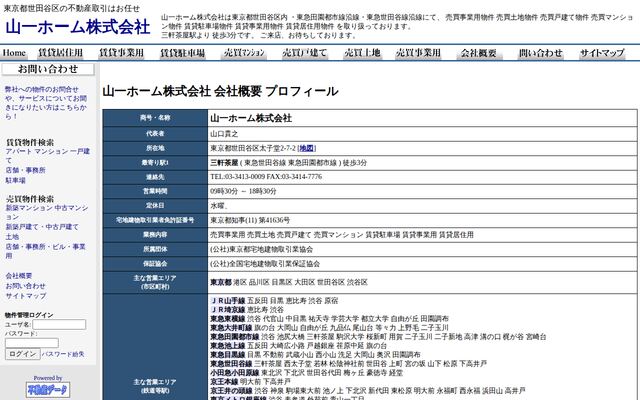Click the お問い合わせ sidebar button

click(x=48, y=69)
